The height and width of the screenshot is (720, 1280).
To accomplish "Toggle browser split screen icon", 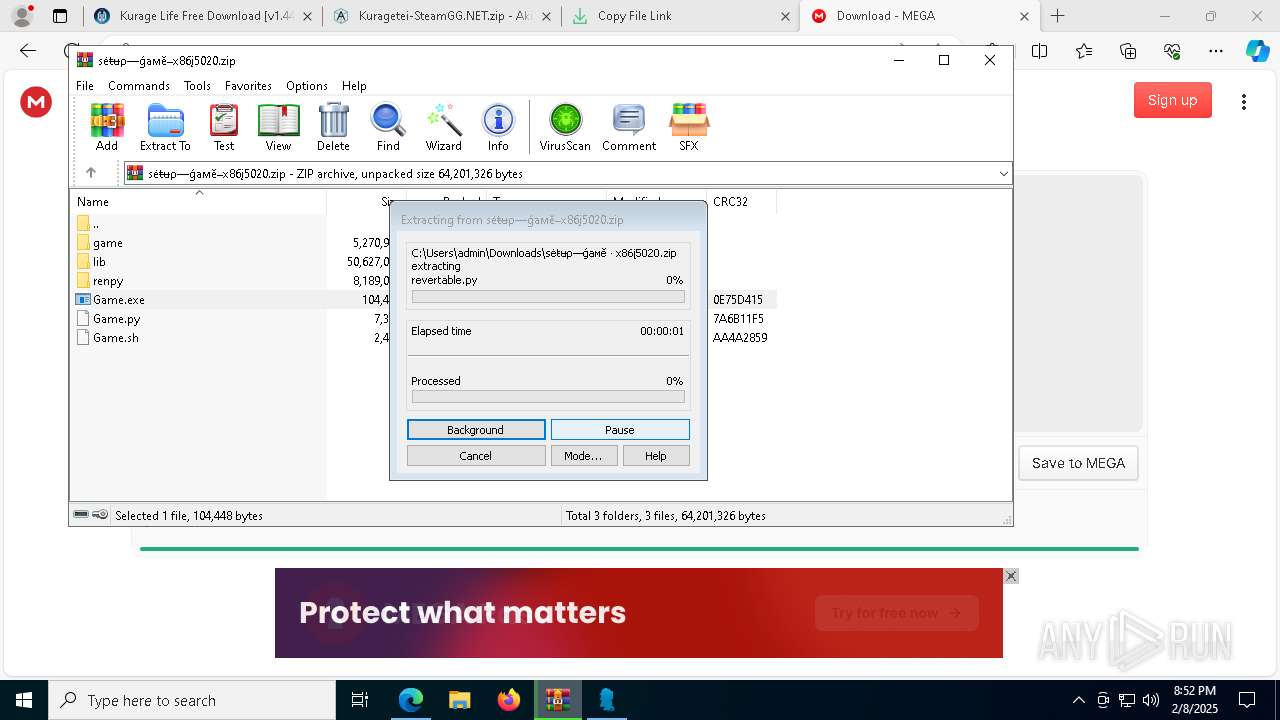I will click(x=1040, y=51).
